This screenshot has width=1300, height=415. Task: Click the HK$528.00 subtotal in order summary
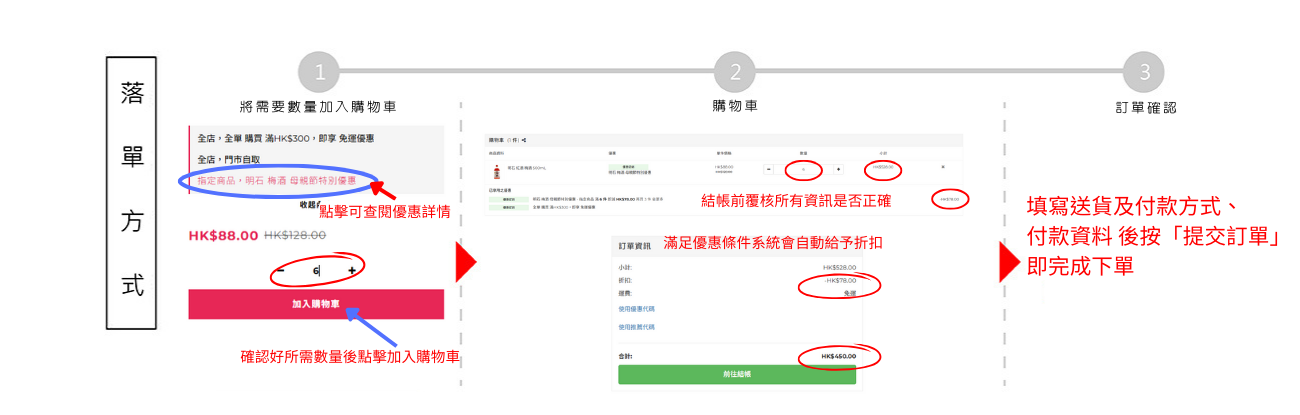pos(840,268)
